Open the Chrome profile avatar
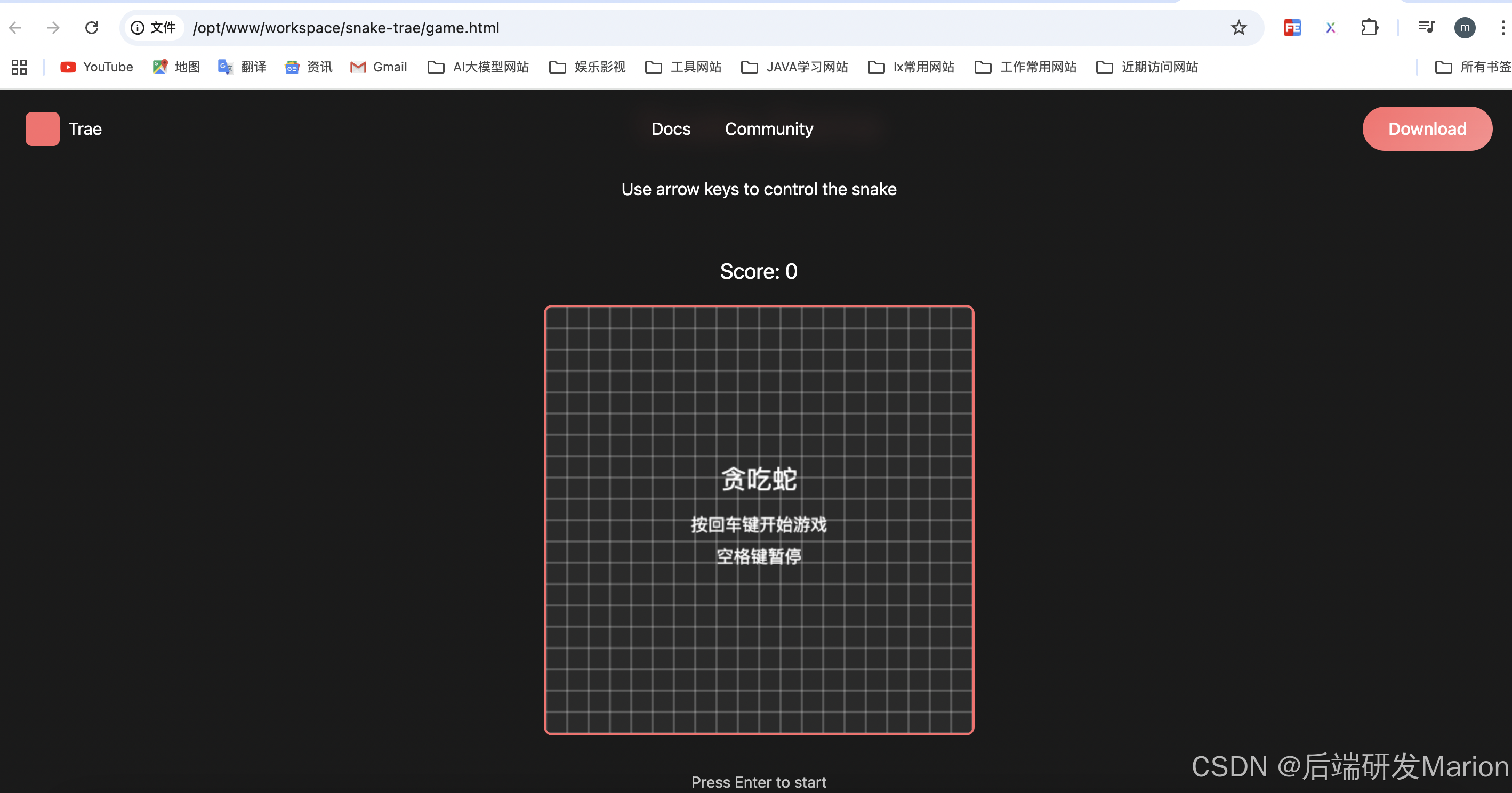 [x=1465, y=28]
